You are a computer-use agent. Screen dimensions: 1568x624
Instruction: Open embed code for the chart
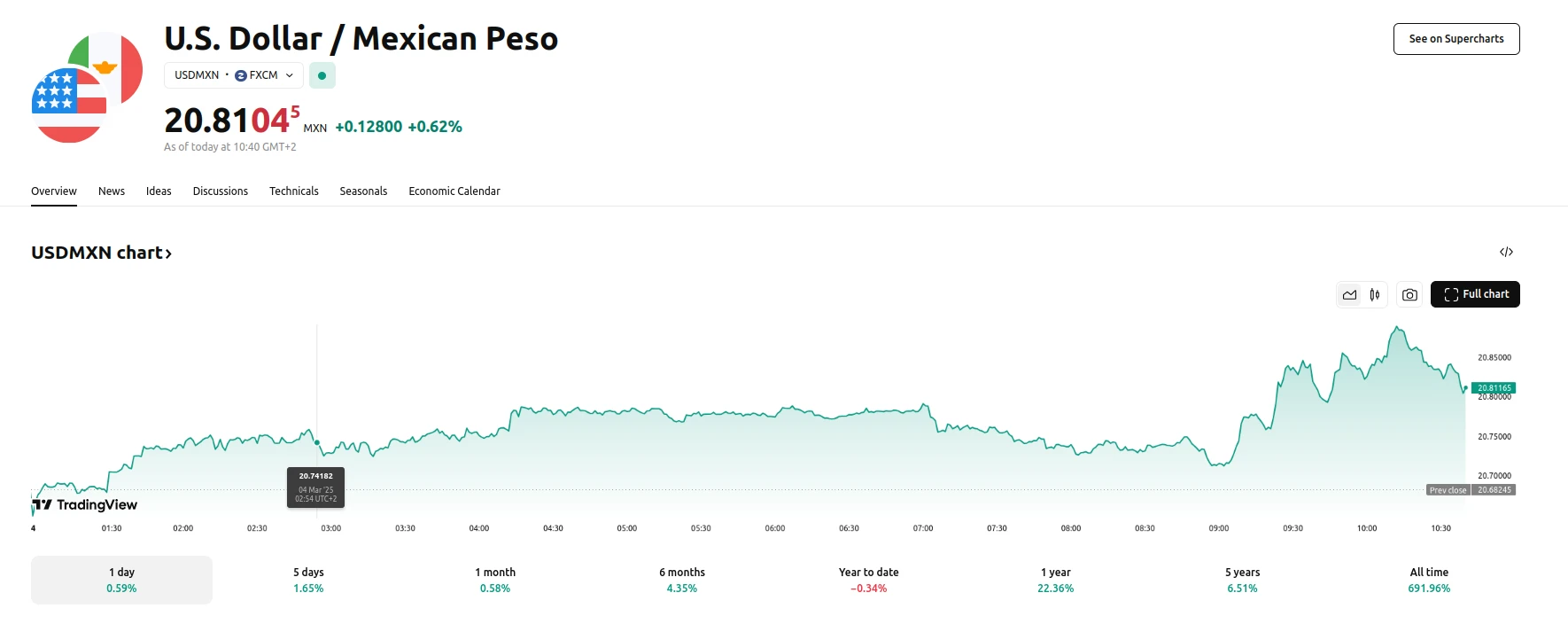click(1506, 253)
